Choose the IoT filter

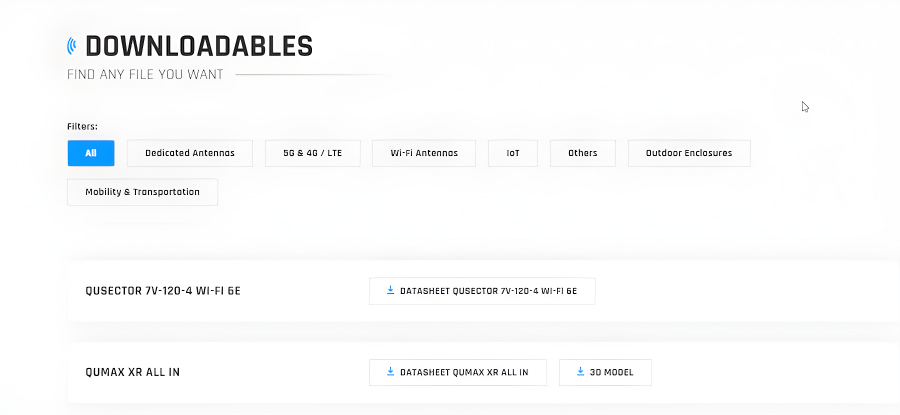point(513,153)
